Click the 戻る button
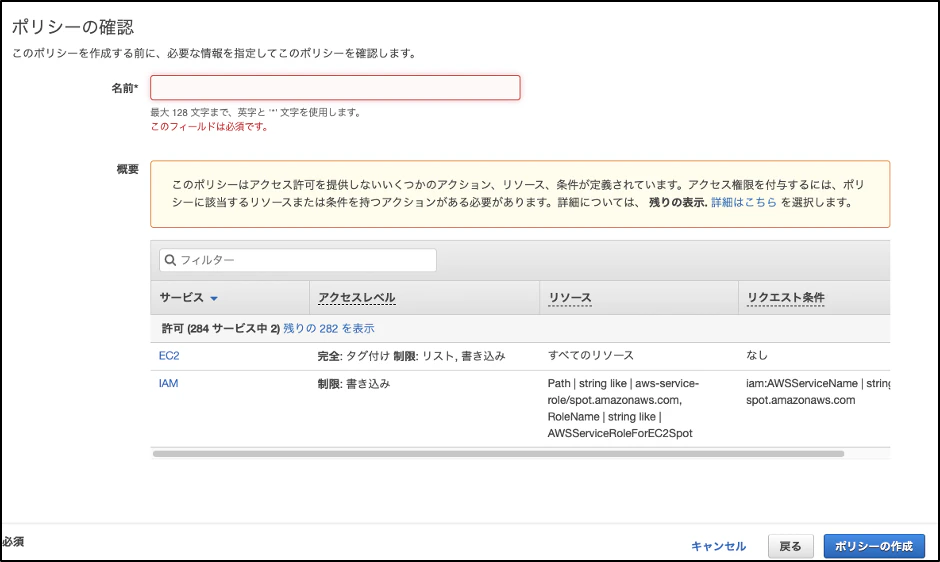Screen dimensions: 940x562 point(790,546)
